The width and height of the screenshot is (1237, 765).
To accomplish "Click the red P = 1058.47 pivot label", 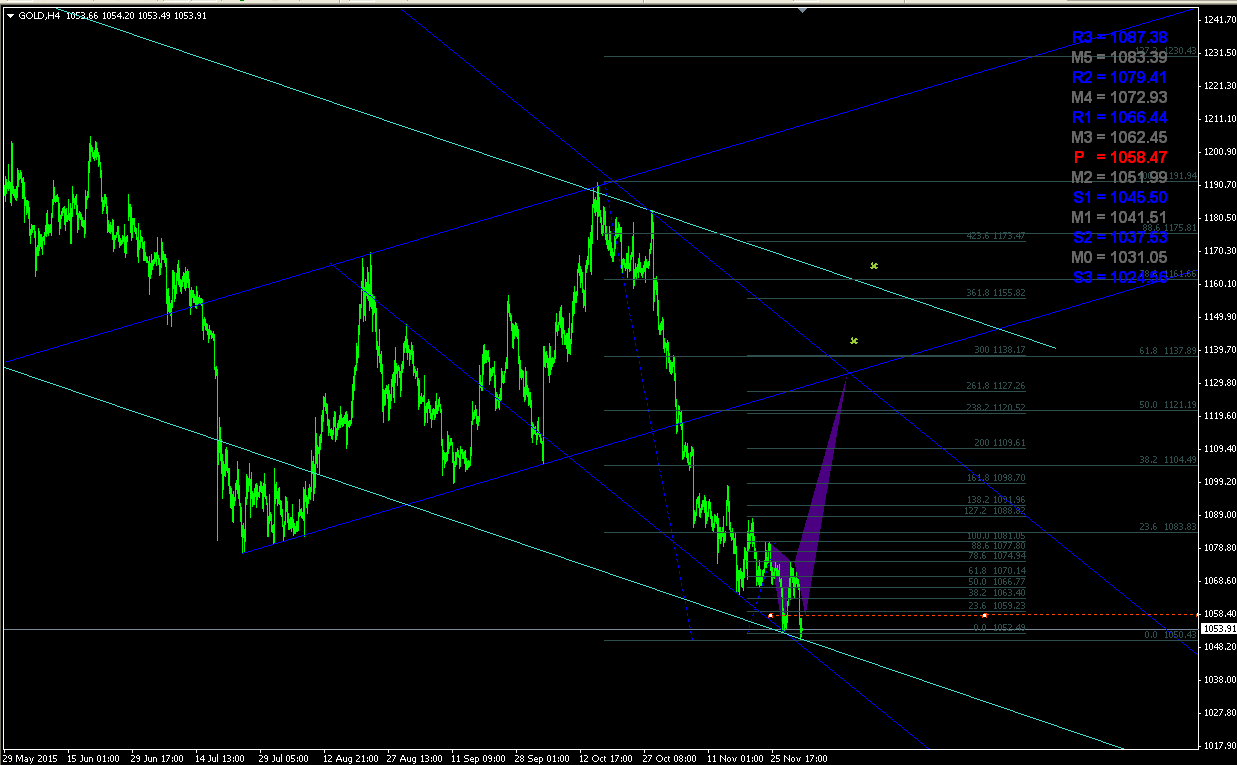I will click(x=1120, y=158).
